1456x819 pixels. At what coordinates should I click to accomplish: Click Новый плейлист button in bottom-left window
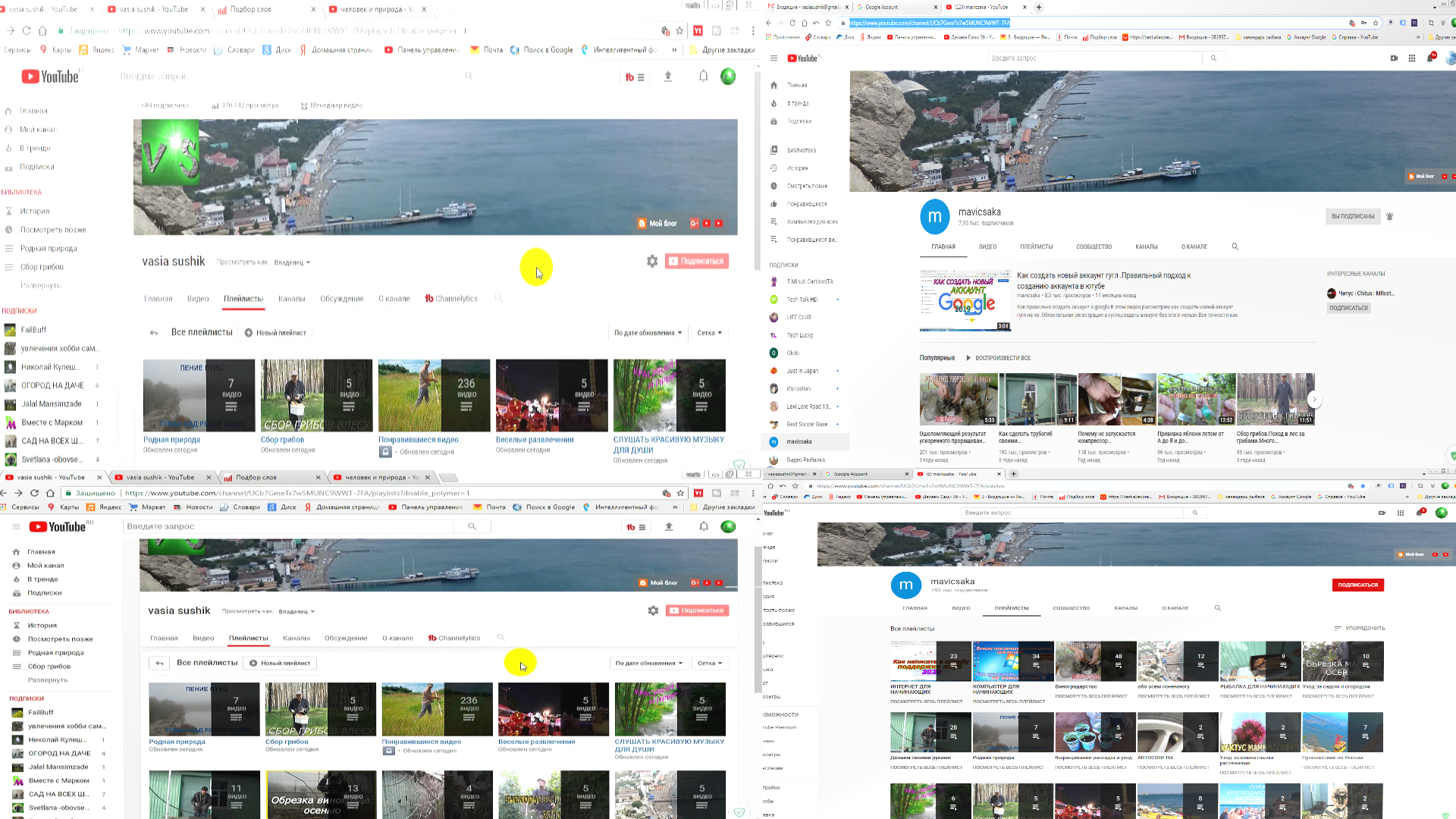280,663
